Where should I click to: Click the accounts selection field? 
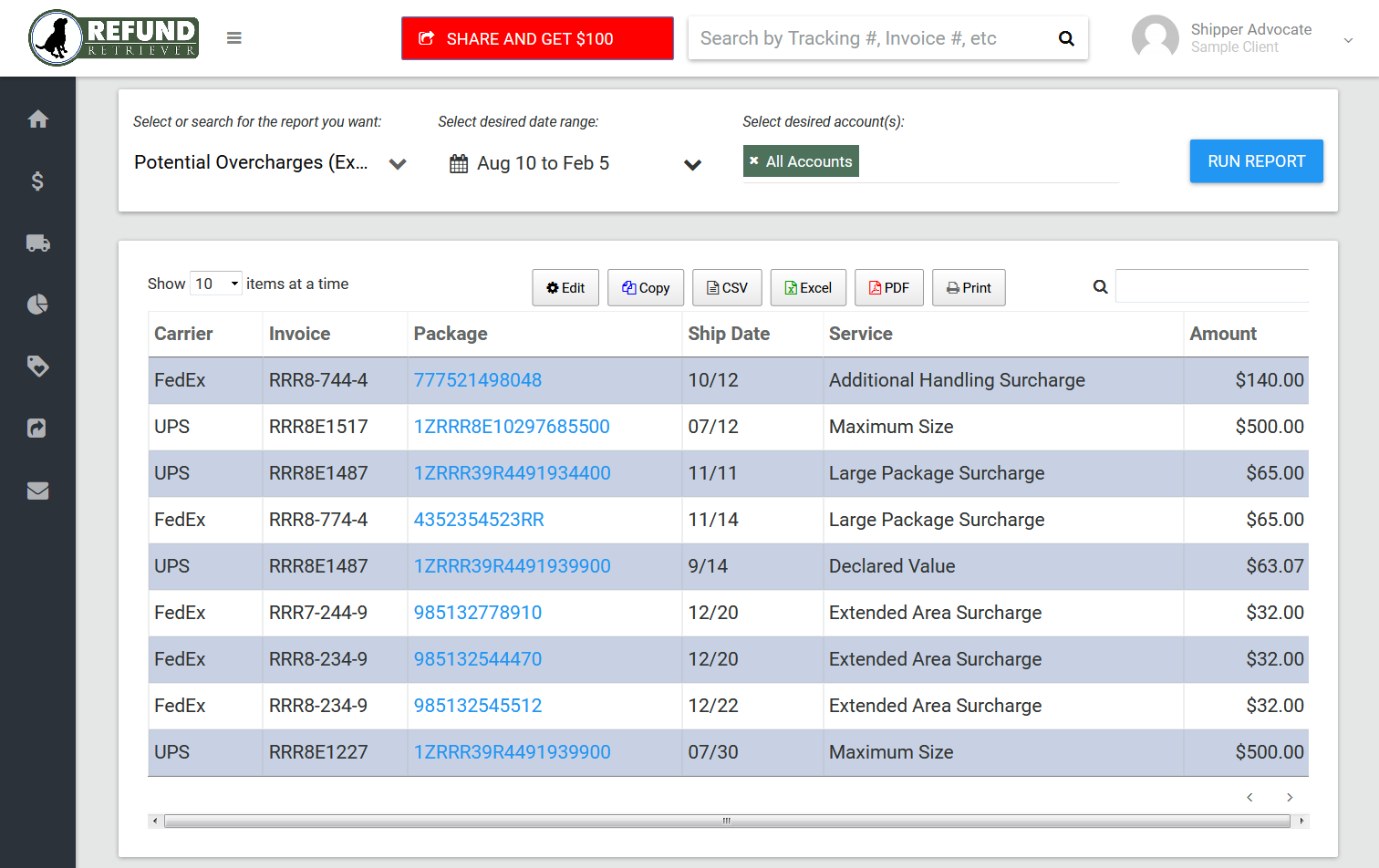[930, 162]
